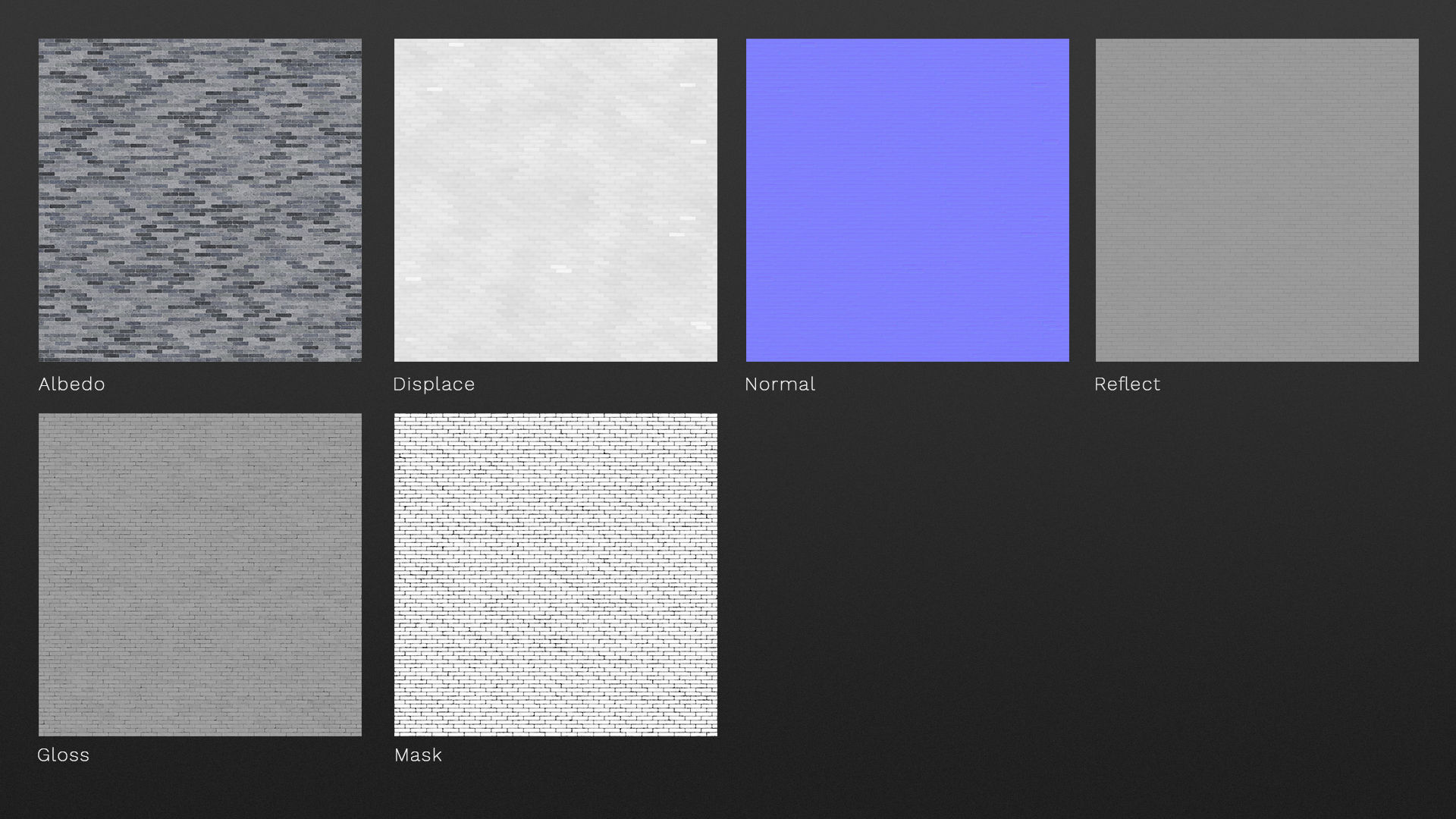Screen dimensions: 1456x819
Task: Click the Mask label text
Action: point(418,755)
